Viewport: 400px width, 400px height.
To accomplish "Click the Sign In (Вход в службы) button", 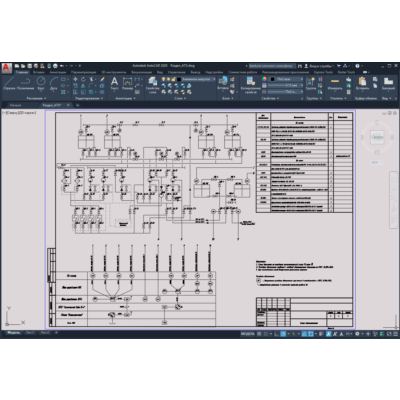I will click(x=320, y=66).
